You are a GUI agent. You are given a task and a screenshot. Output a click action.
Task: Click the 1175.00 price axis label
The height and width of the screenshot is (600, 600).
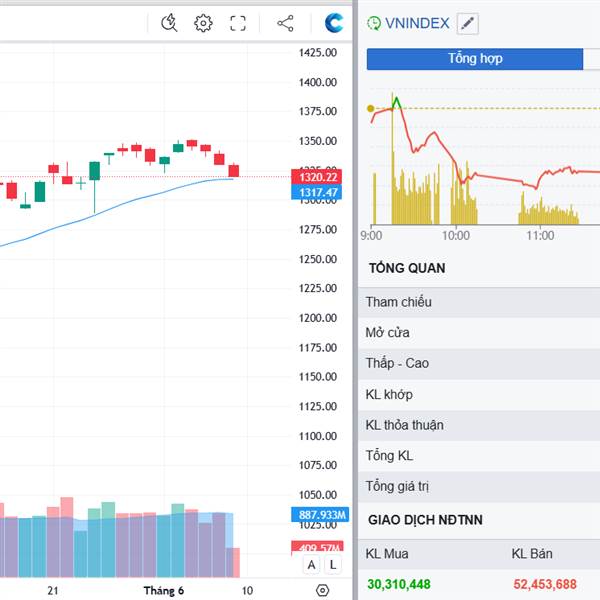pyautogui.click(x=318, y=348)
